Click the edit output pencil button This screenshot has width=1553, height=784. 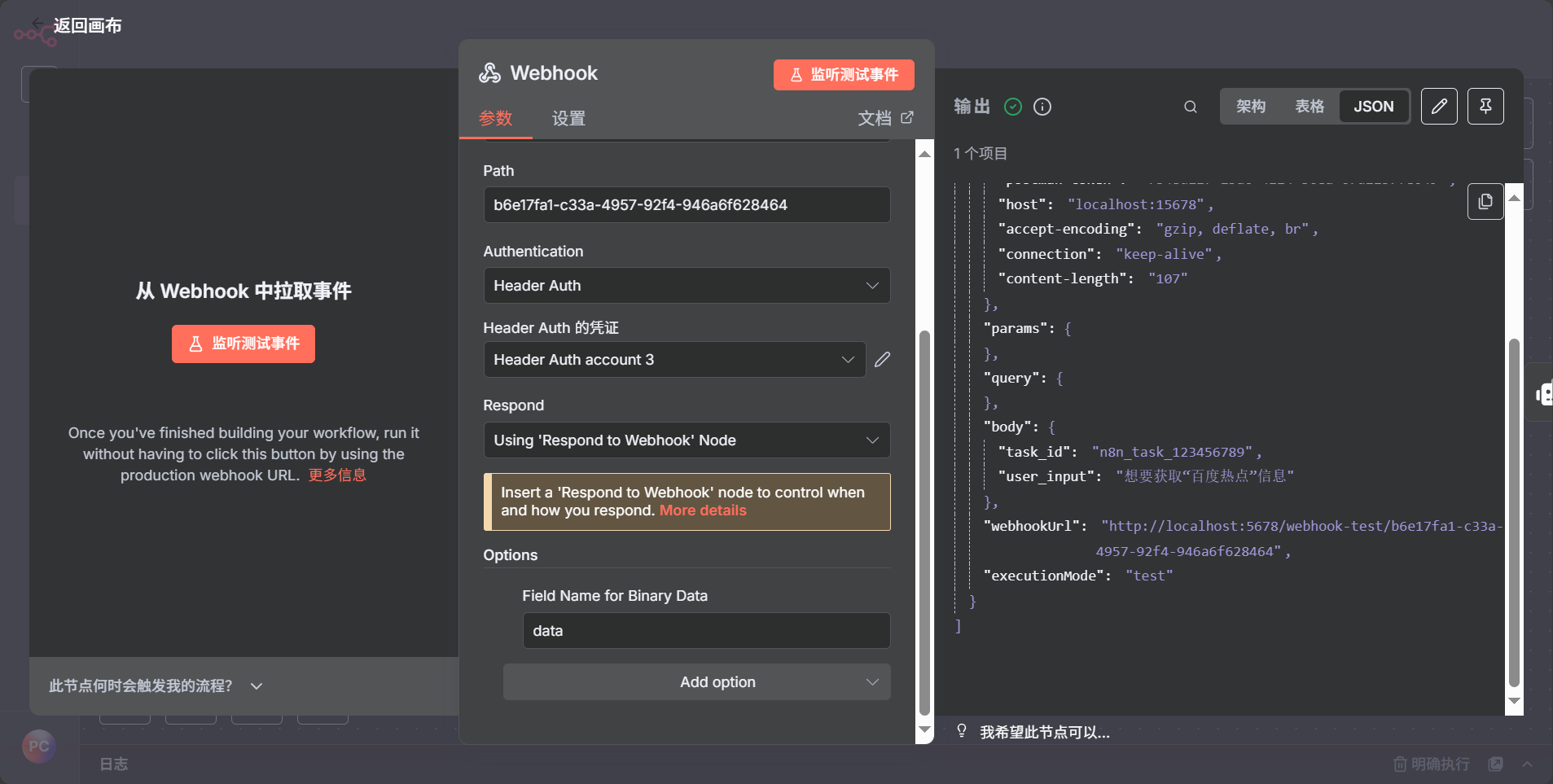(1439, 107)
